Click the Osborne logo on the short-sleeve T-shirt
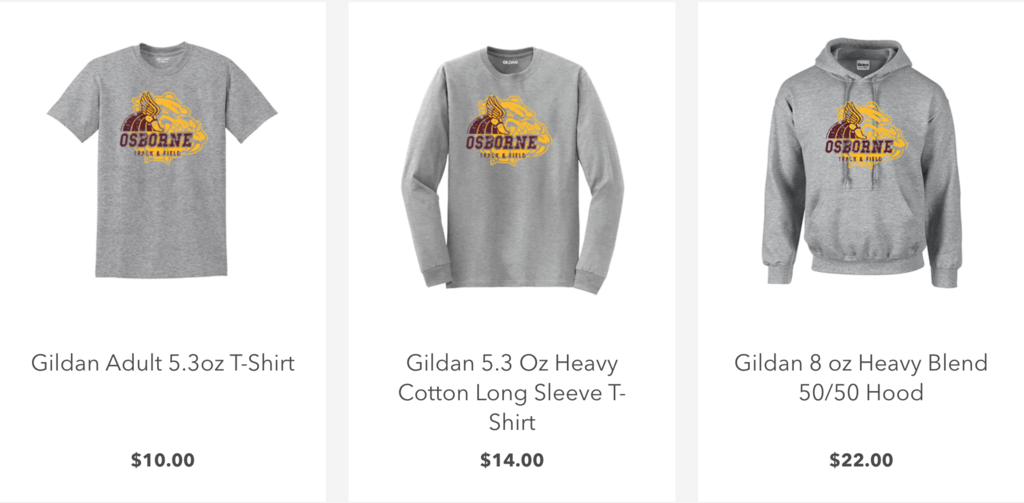The image size is (1024, 503). [162, 127]
